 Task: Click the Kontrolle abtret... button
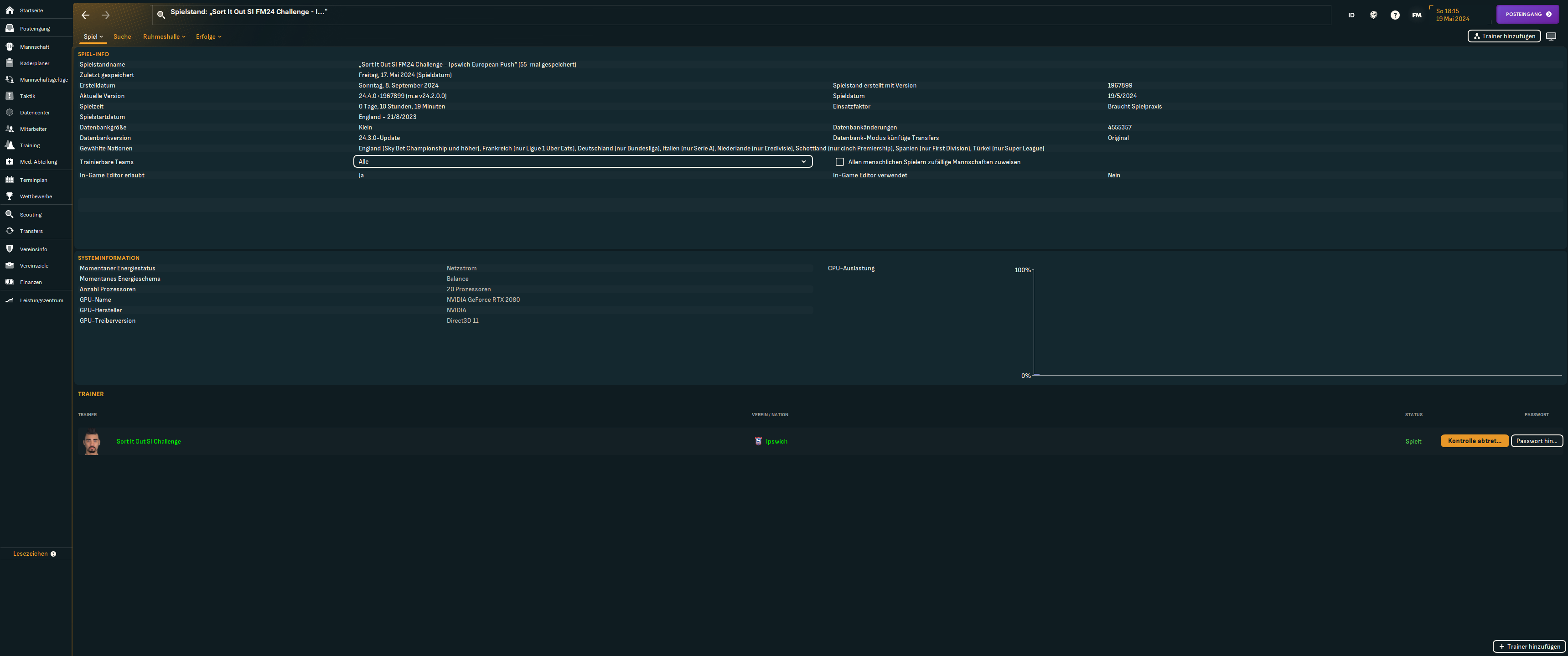coord(1474,441)
